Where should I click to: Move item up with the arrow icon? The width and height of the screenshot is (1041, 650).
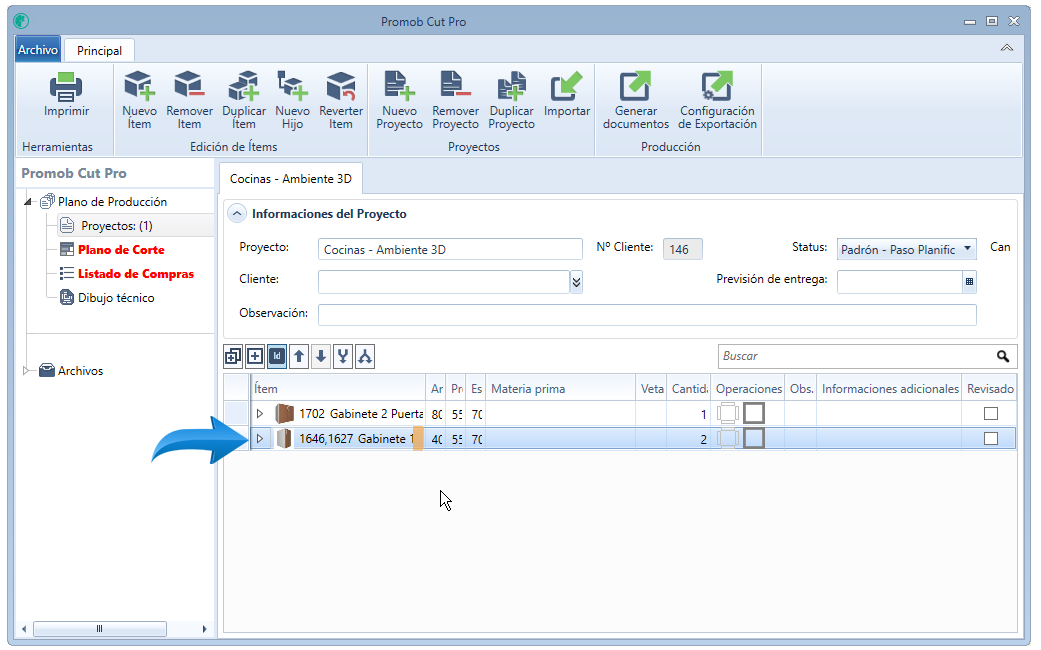[x=299, y=357]
